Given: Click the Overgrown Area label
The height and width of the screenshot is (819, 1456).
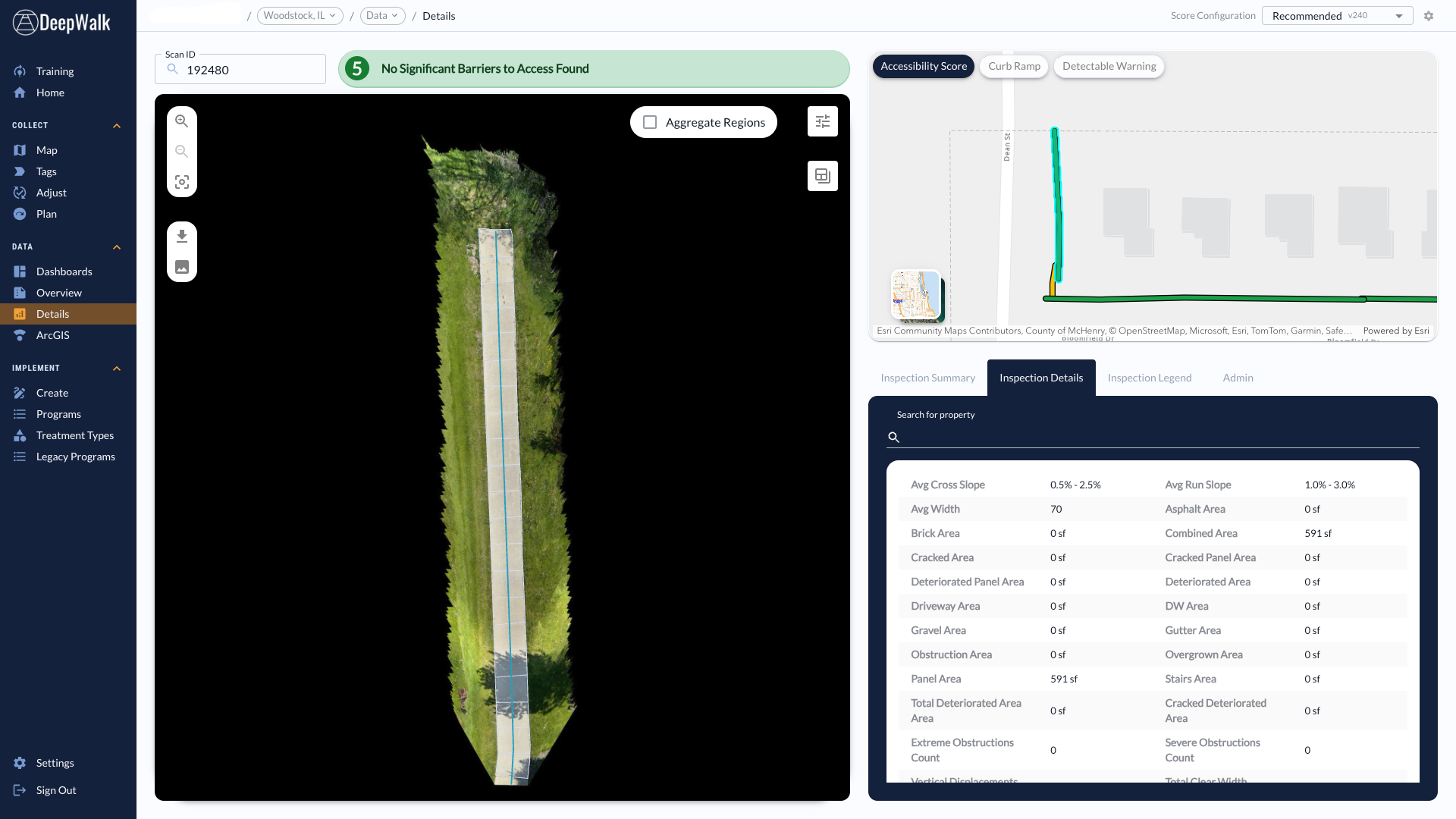Looking at the screenshot, I should [x=1203, y=654].
